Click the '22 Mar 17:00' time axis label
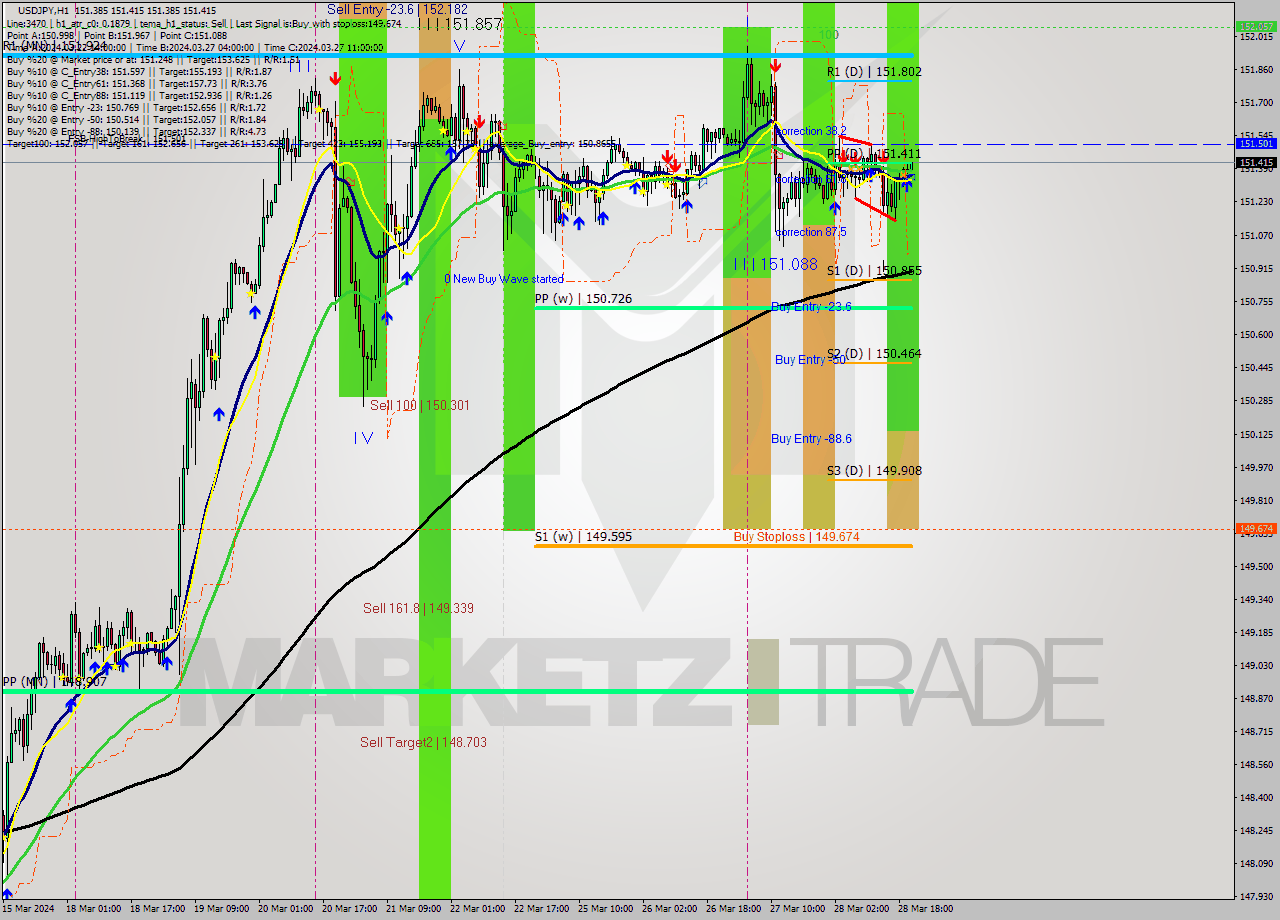Image resolution: width=1280 pixels, height=920 pixels. point(542,909)
